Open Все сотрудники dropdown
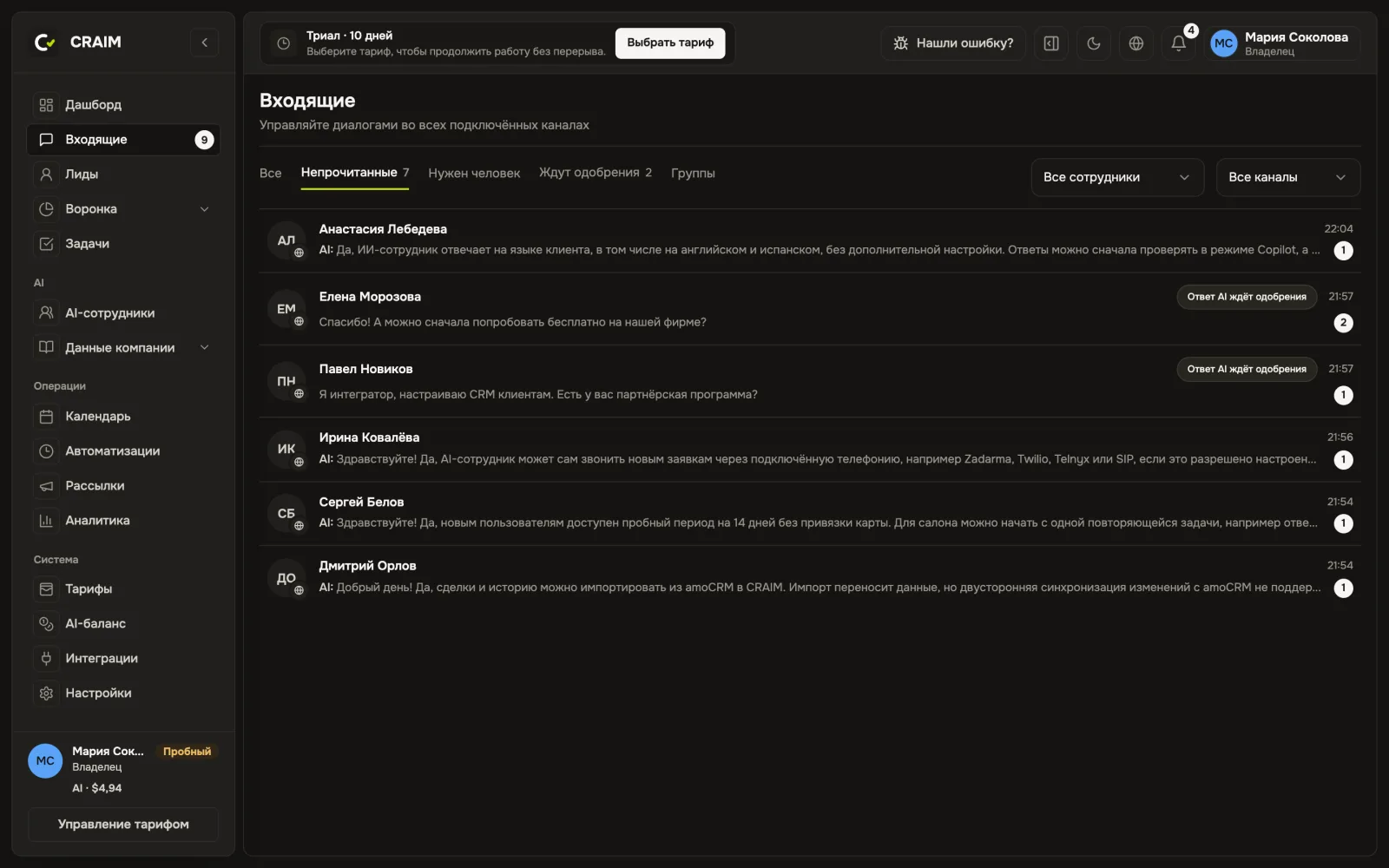The image size is (1389, 868). click(x=1117, y=177)
